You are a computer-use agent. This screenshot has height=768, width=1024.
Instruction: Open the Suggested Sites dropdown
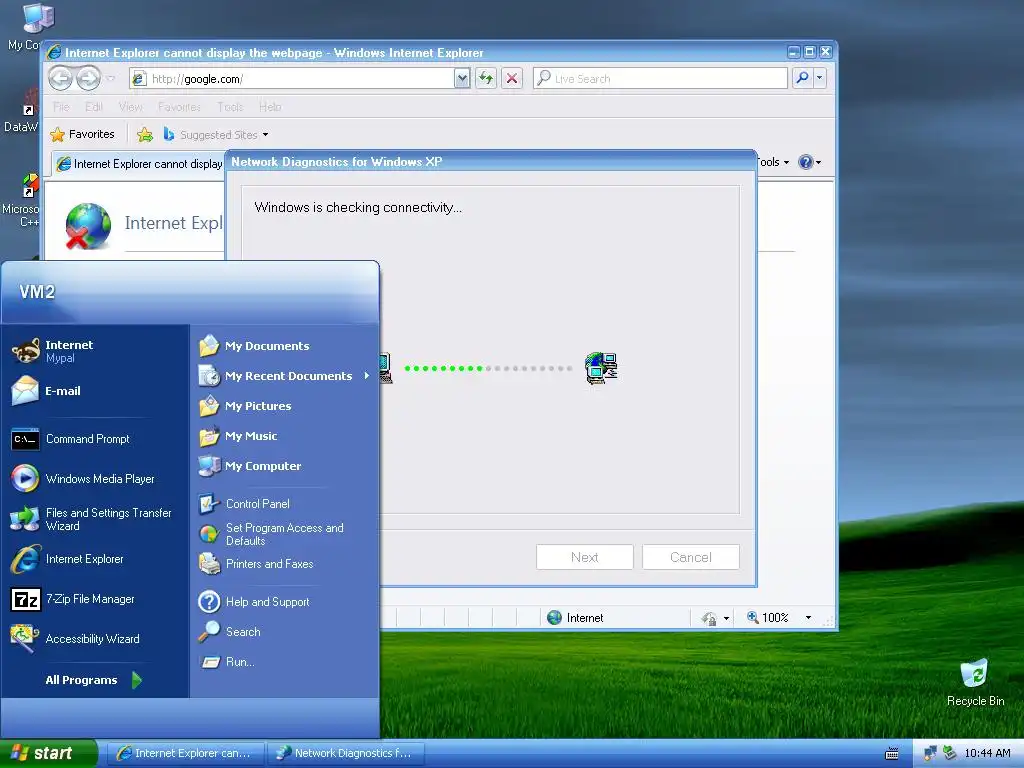265,135
